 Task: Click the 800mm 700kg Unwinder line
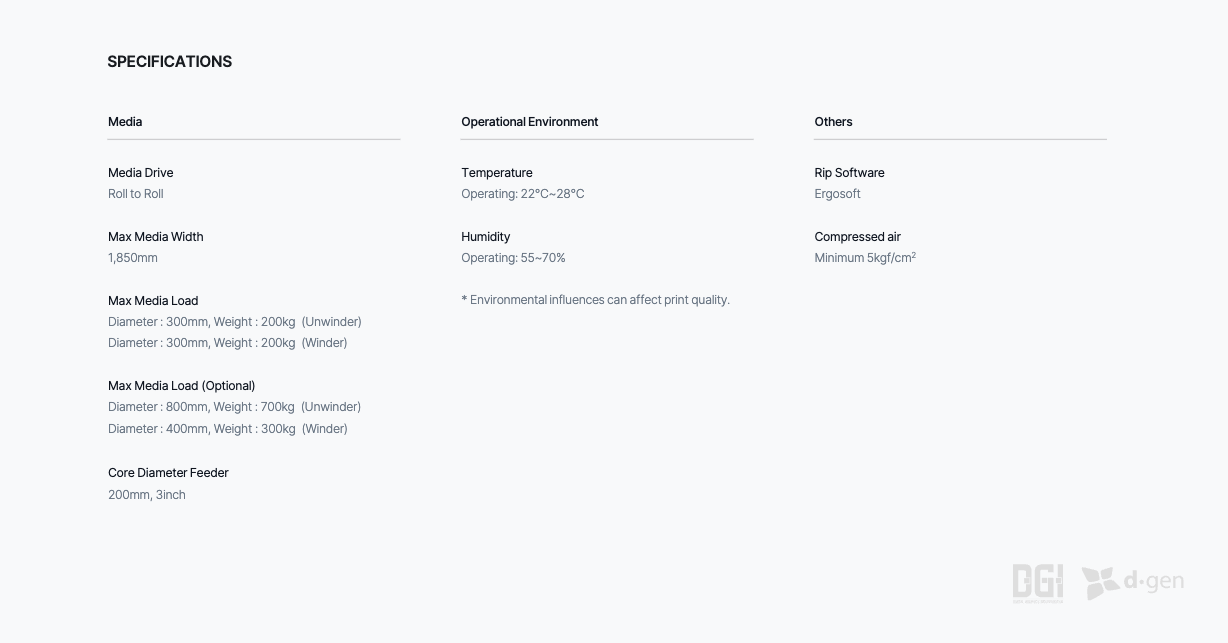(x=234, y=407)
